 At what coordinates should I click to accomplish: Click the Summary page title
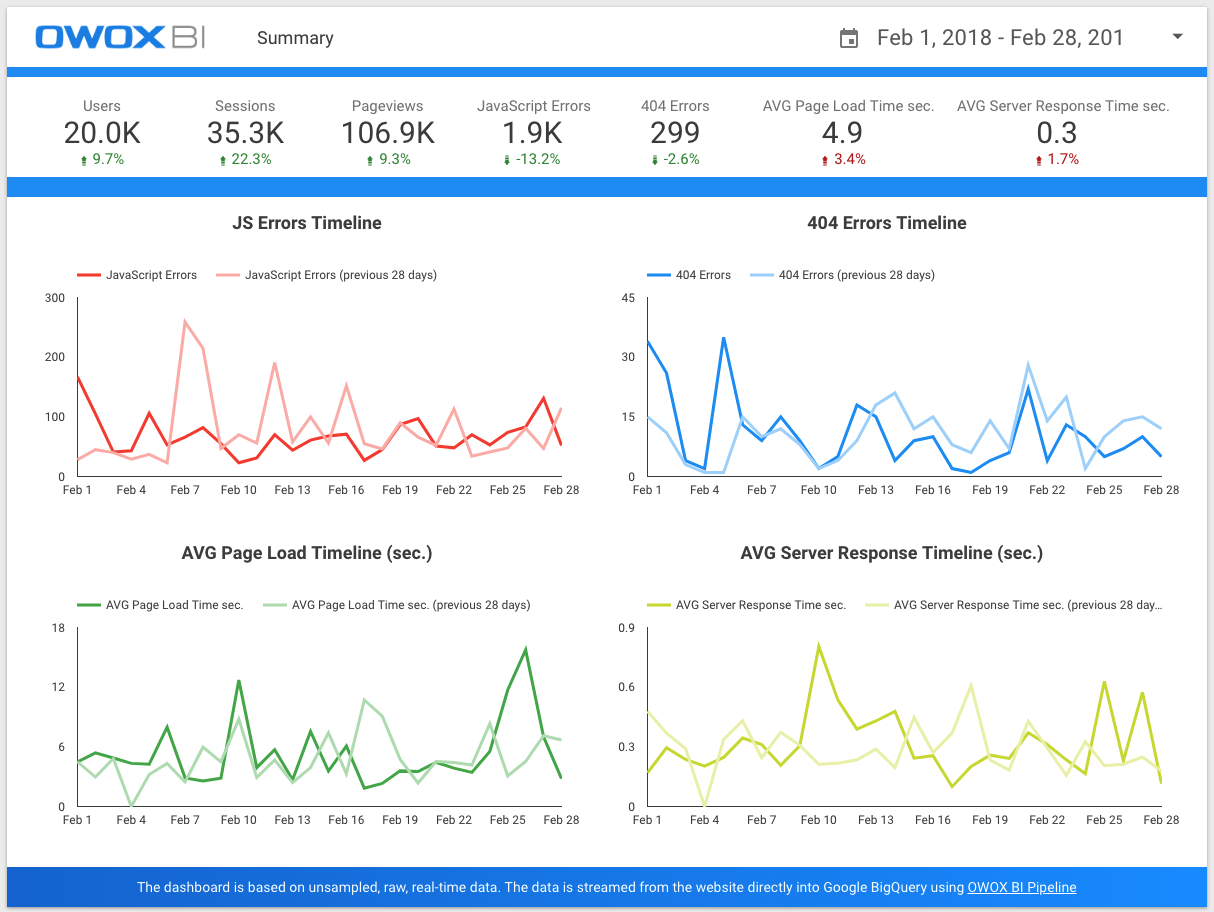295,38
